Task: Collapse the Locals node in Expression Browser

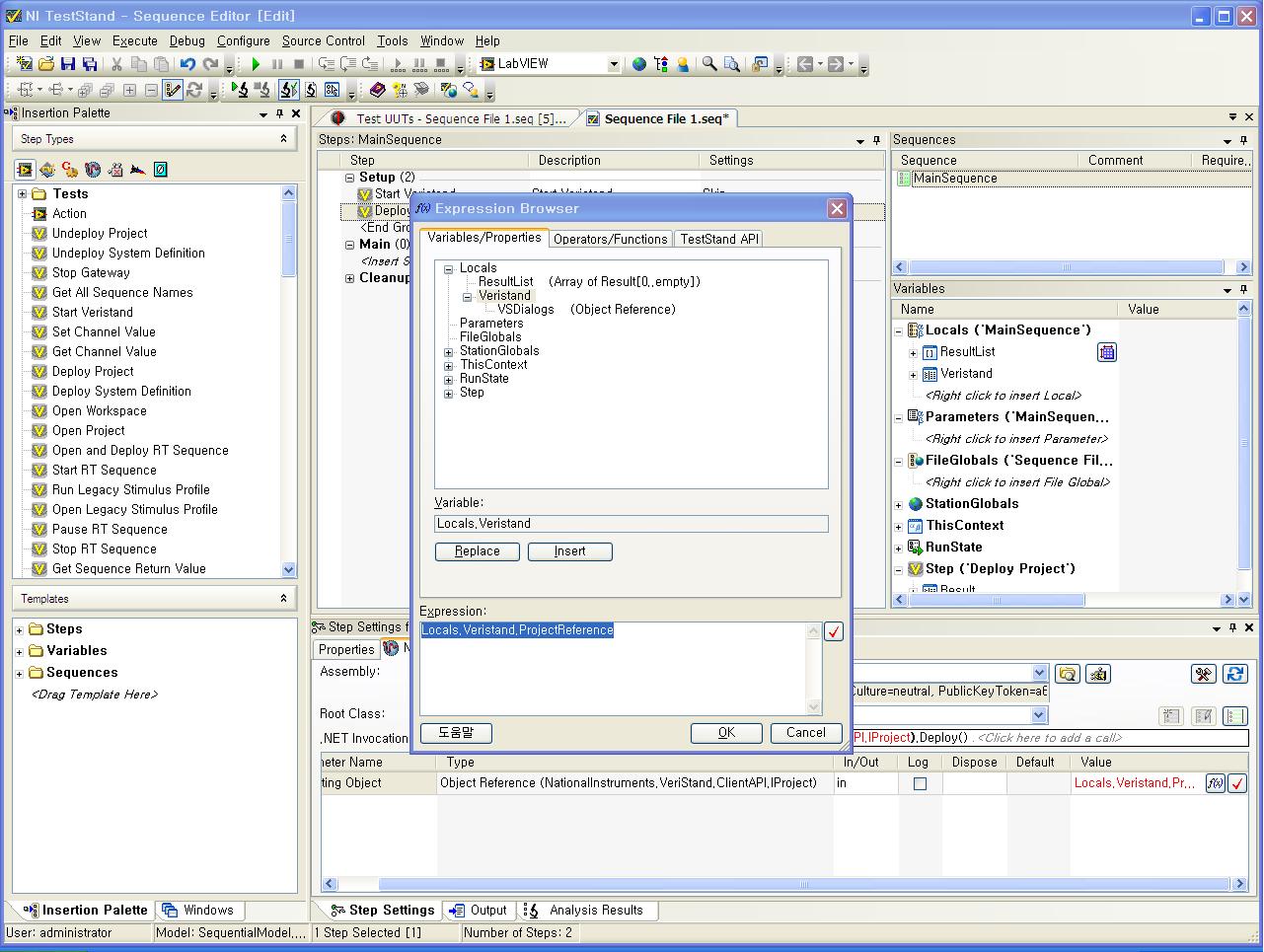Action: point(449,269)
